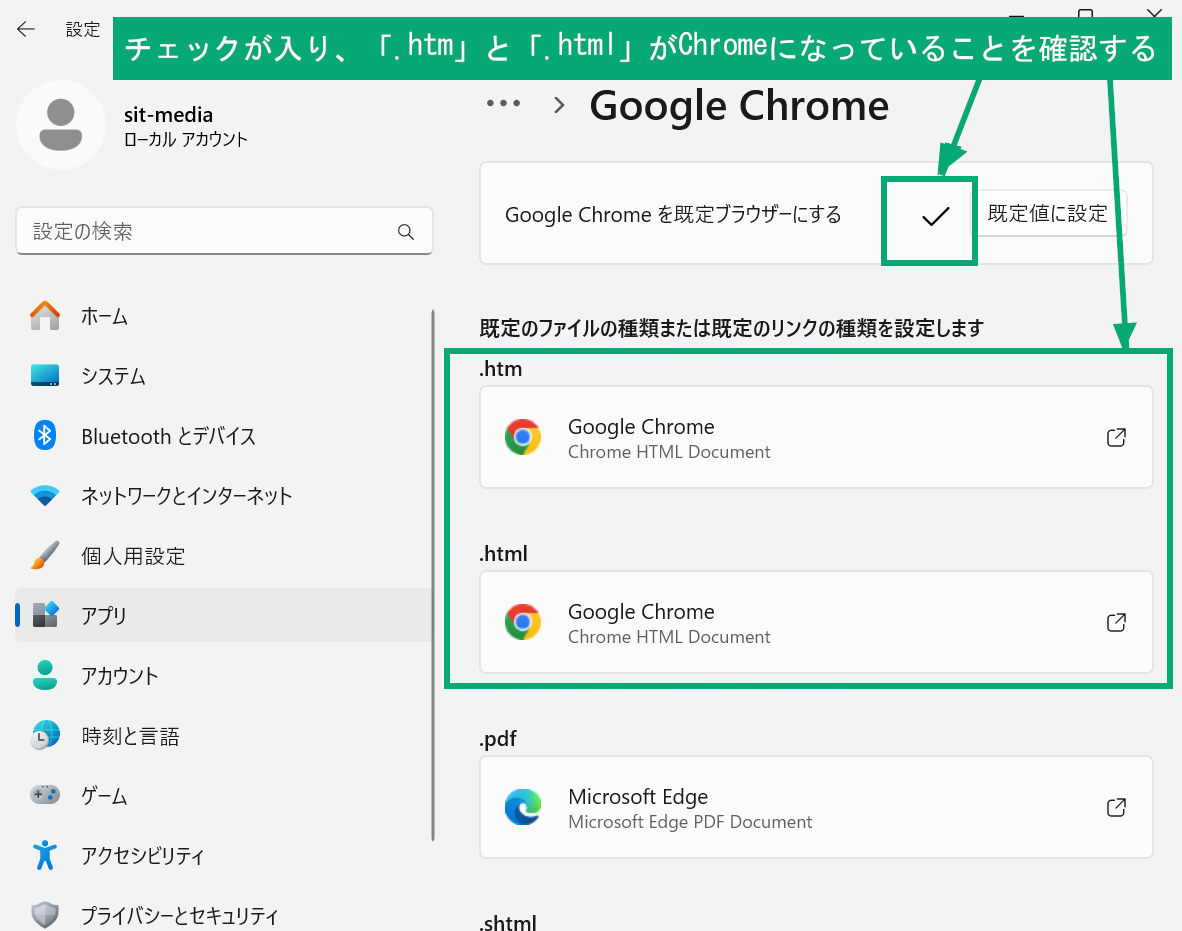Click the 時刻と言語 globe clock icon
Image resolution: width=1182 pixels, height=931 pixels.
45,735
